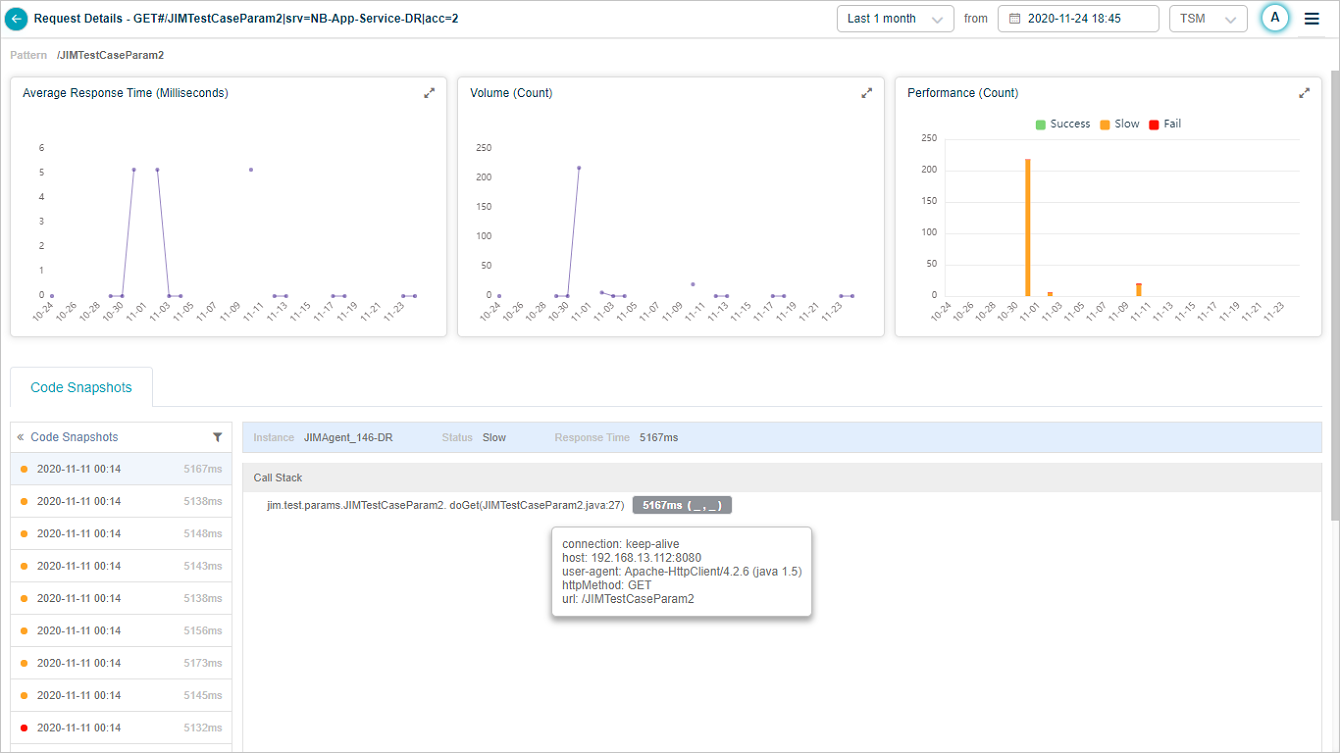Click the 5167ms call stack badge

pos(682,506)
